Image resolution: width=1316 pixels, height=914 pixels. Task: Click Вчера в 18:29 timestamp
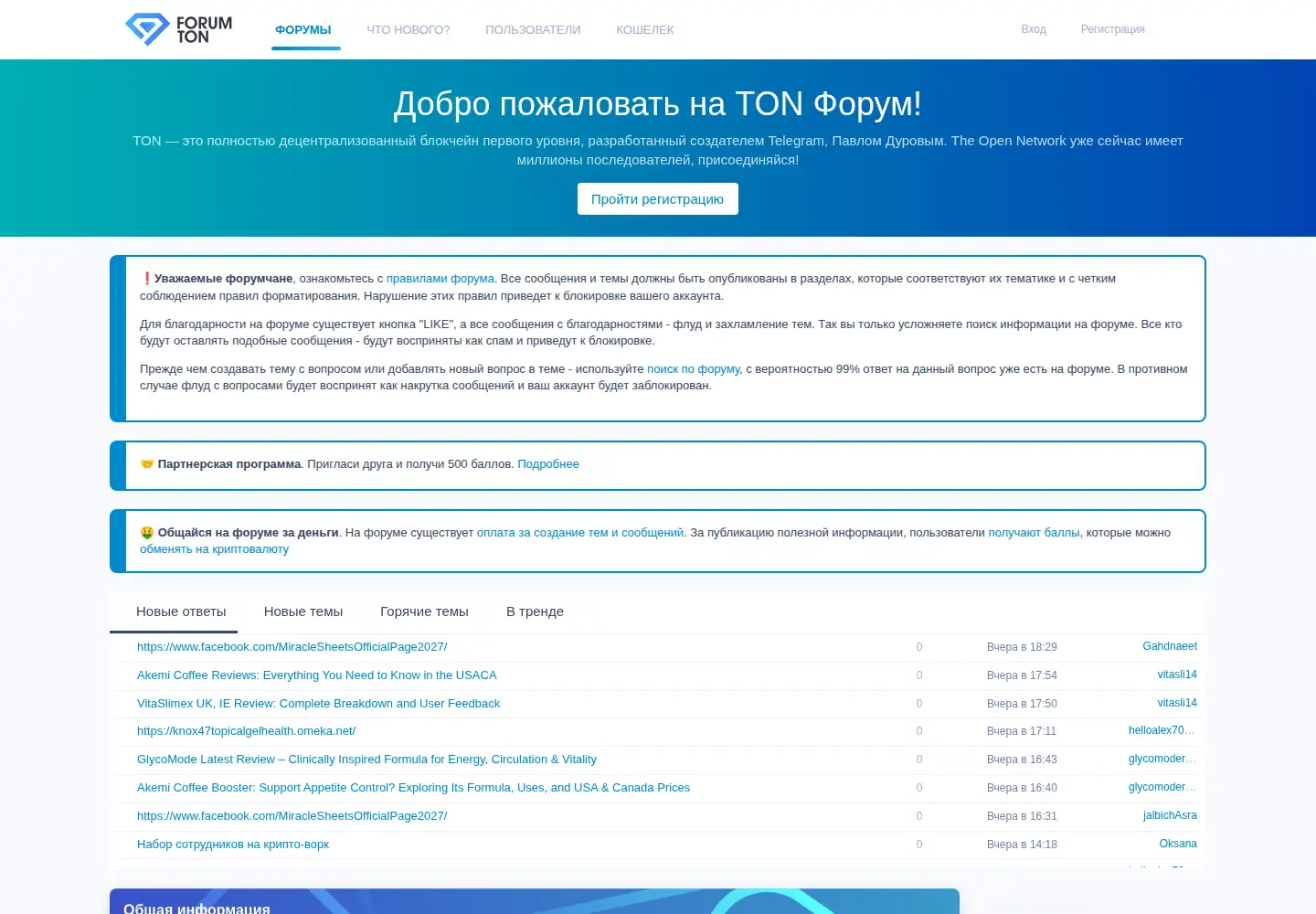click(x=1022, y=647)
